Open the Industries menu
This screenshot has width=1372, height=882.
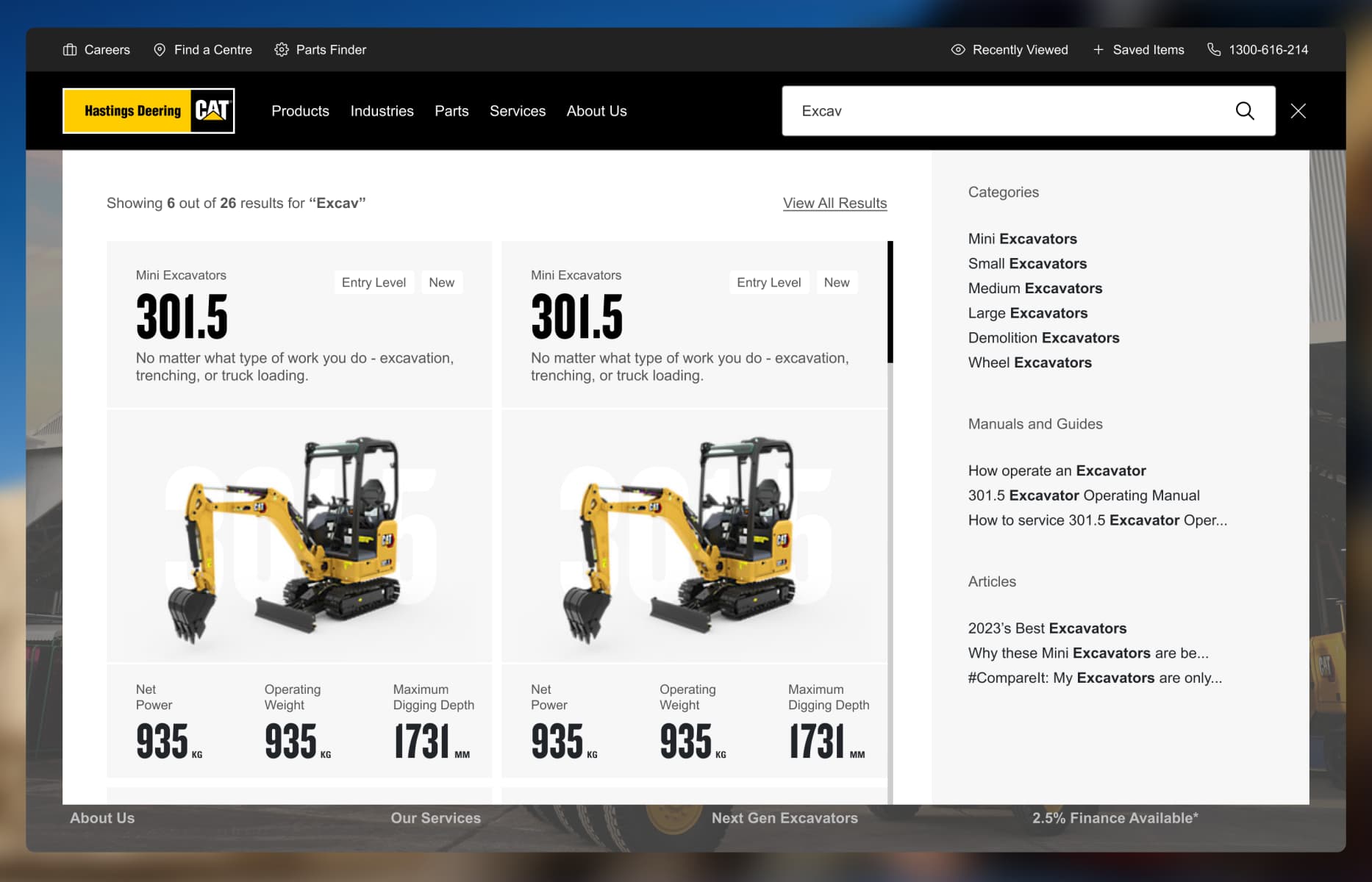[x=382, y=111]
